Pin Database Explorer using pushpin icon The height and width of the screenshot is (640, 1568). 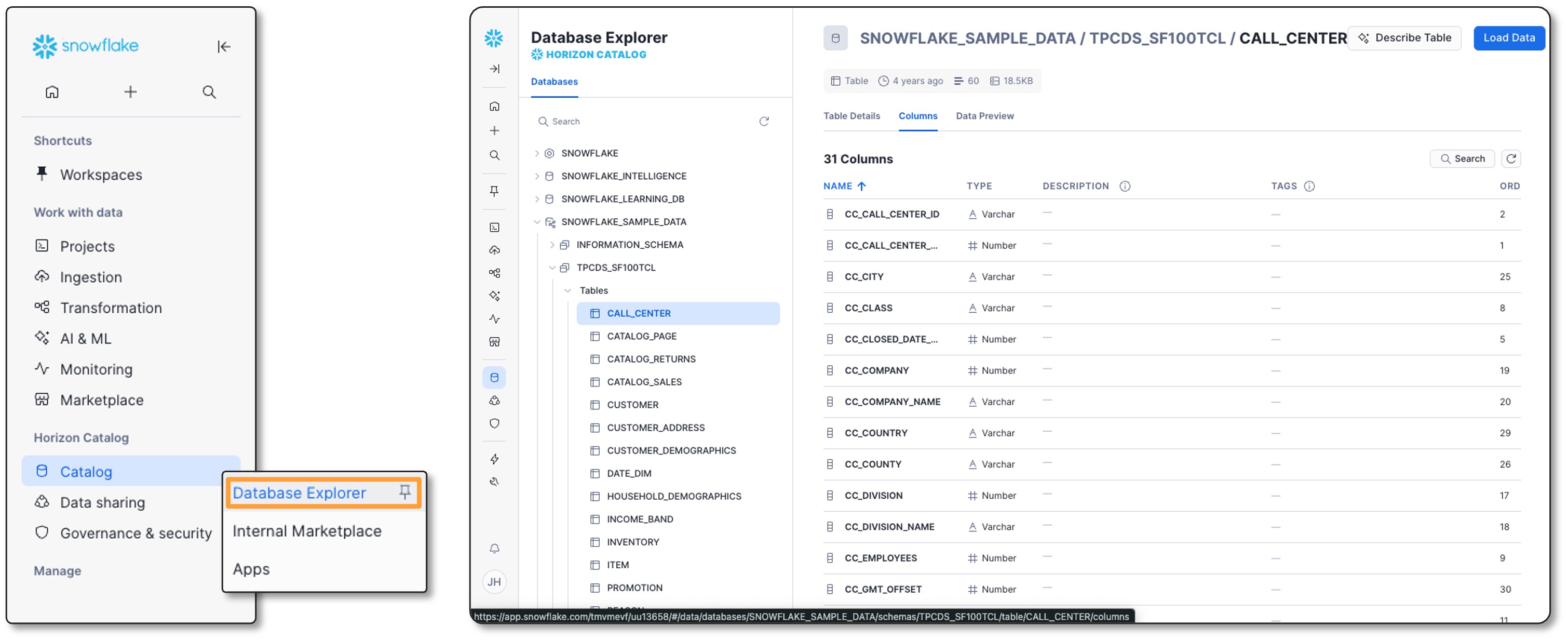405,492
